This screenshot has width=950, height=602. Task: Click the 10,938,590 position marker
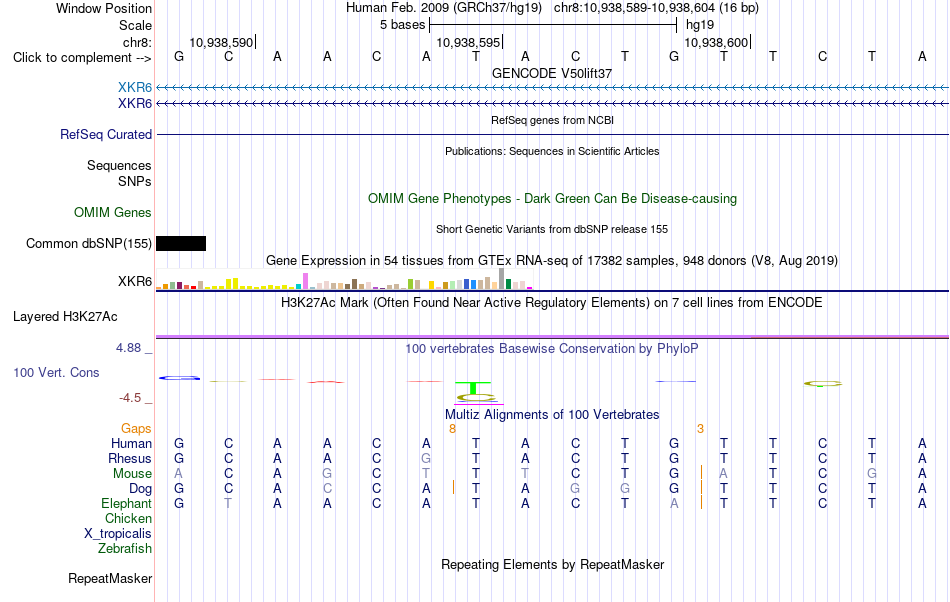pos(221,42)
